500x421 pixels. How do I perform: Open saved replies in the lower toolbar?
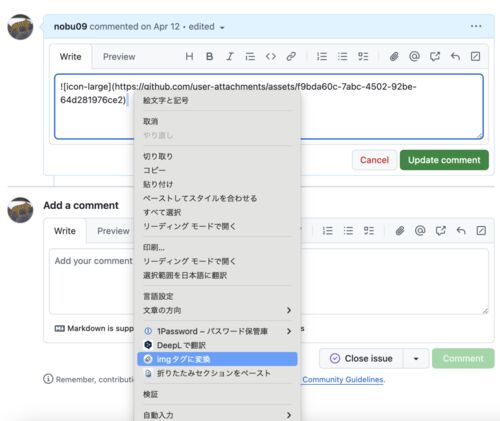(461, 230)
